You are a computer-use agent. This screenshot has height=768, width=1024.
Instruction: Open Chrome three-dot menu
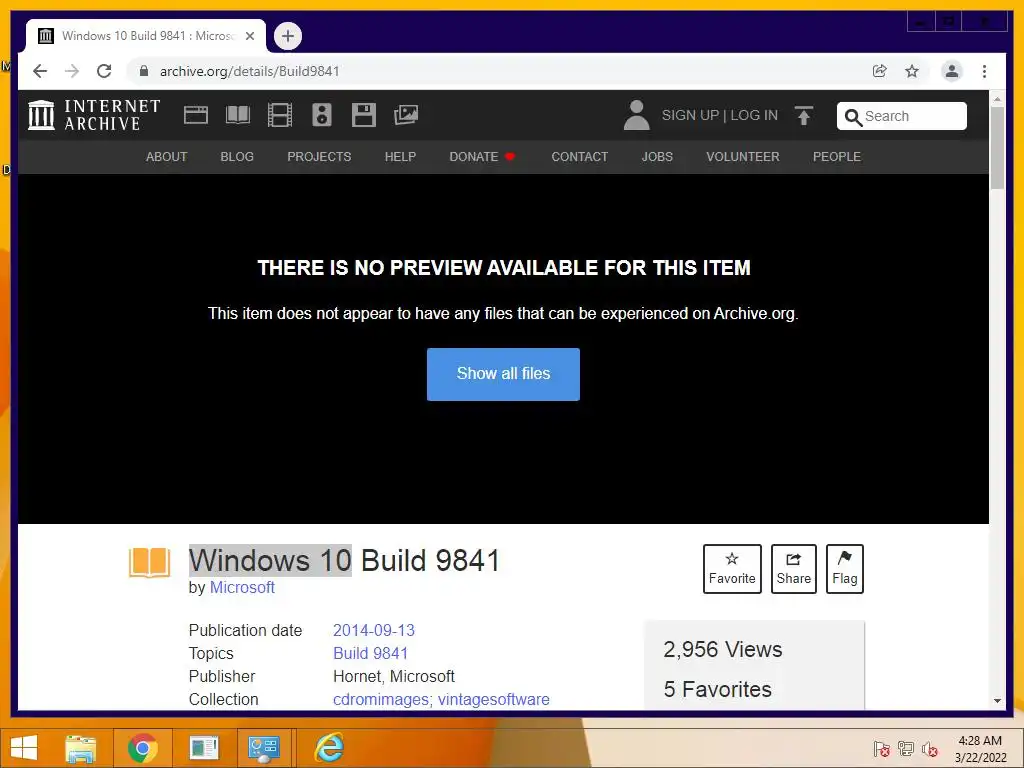tap(984, 71)
